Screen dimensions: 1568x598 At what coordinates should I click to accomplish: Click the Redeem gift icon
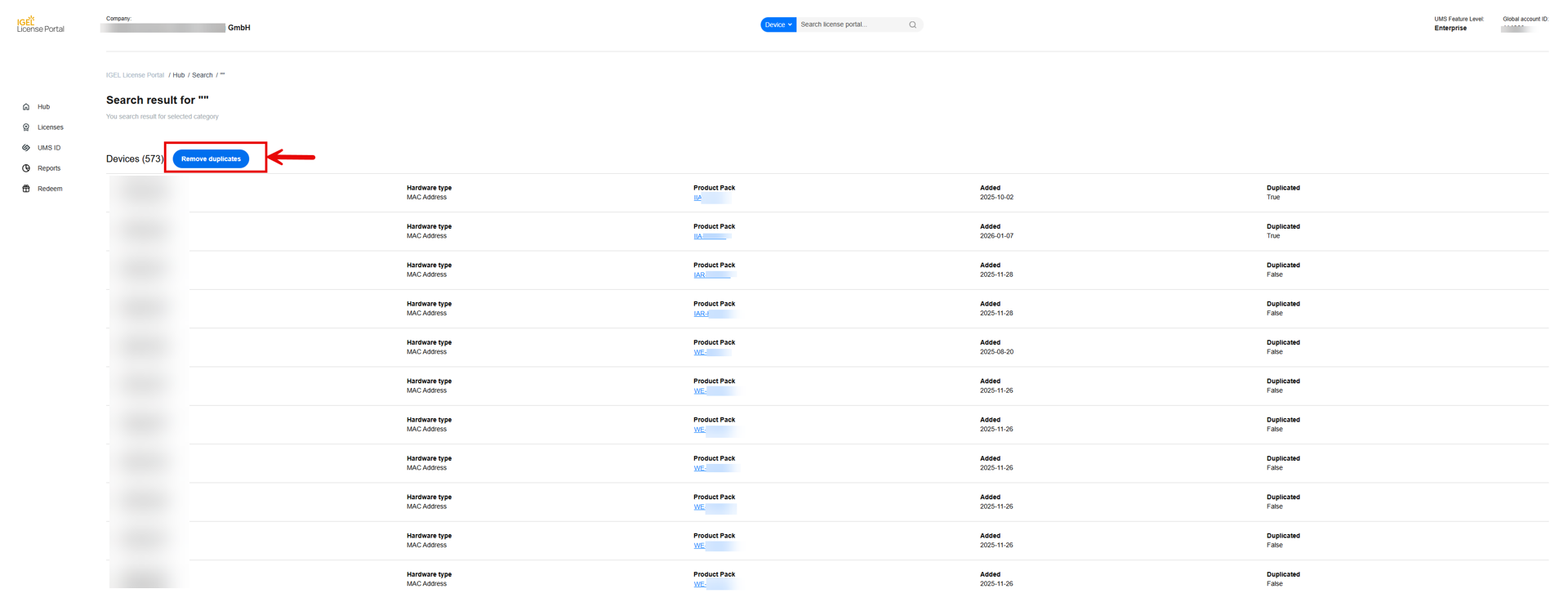pyautogui.click(x=26, y=189)
